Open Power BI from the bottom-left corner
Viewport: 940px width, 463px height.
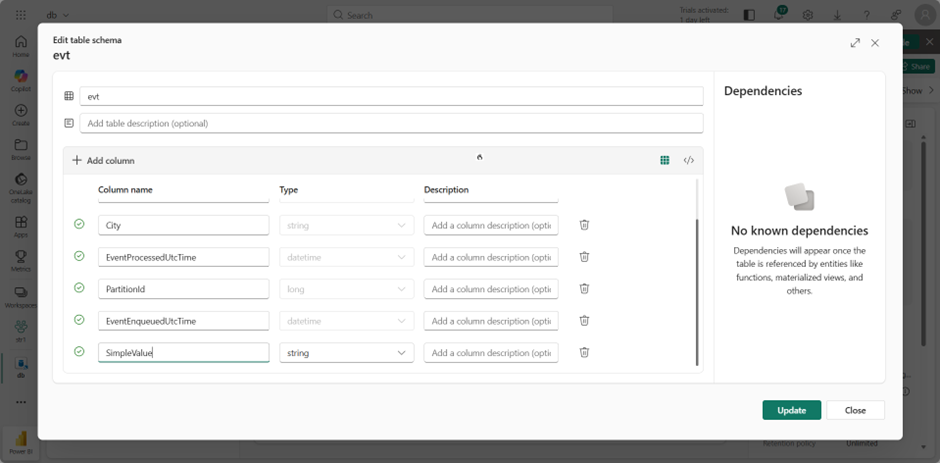point(20,441)
